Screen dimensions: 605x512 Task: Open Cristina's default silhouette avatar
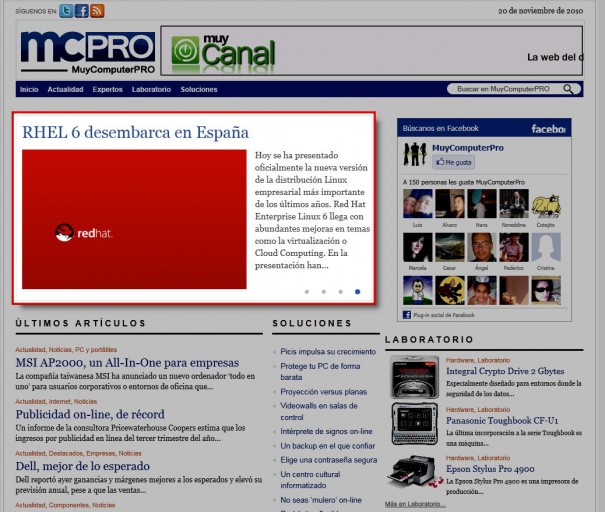pos(546,248)
